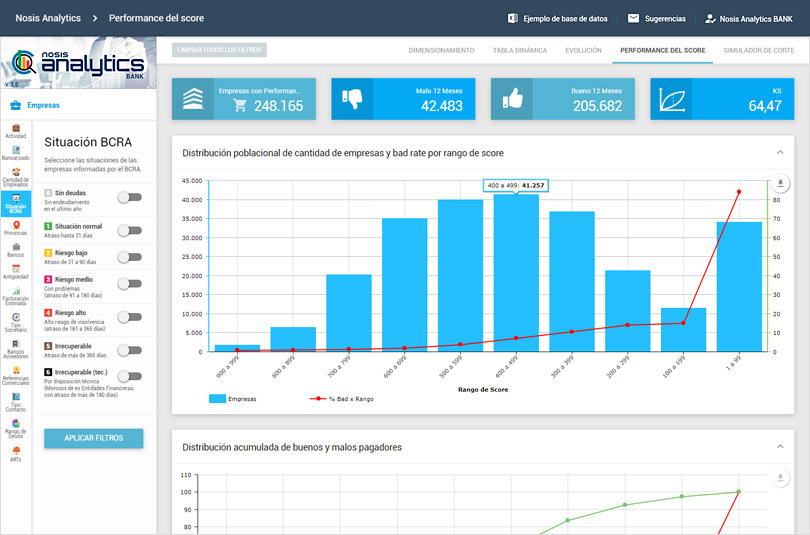Download the score distribution chart
Viewport: 810px width, 535px height.
(x=780, y=183)
